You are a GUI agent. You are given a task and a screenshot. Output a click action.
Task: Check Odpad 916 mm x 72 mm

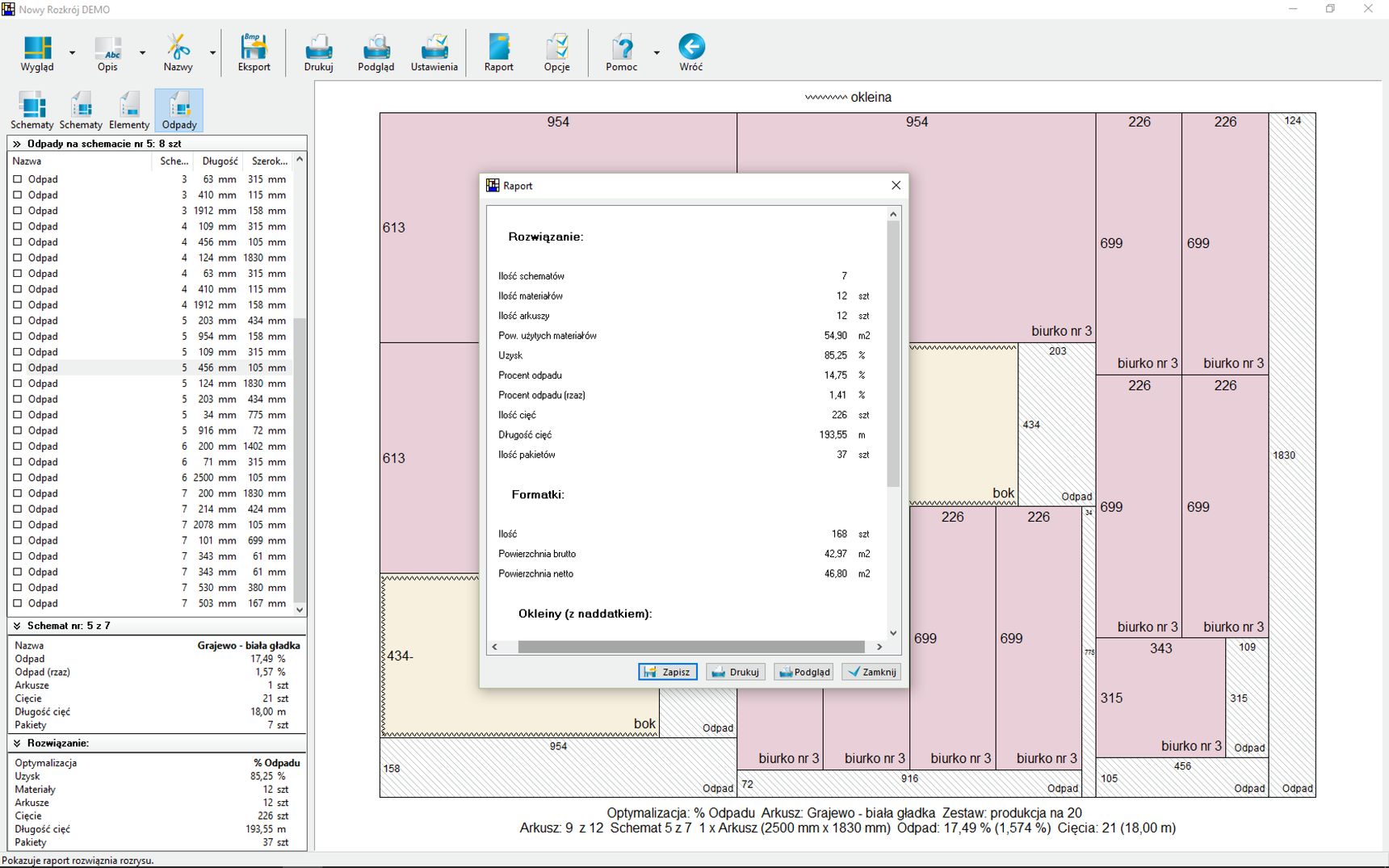tap(18, 430)
